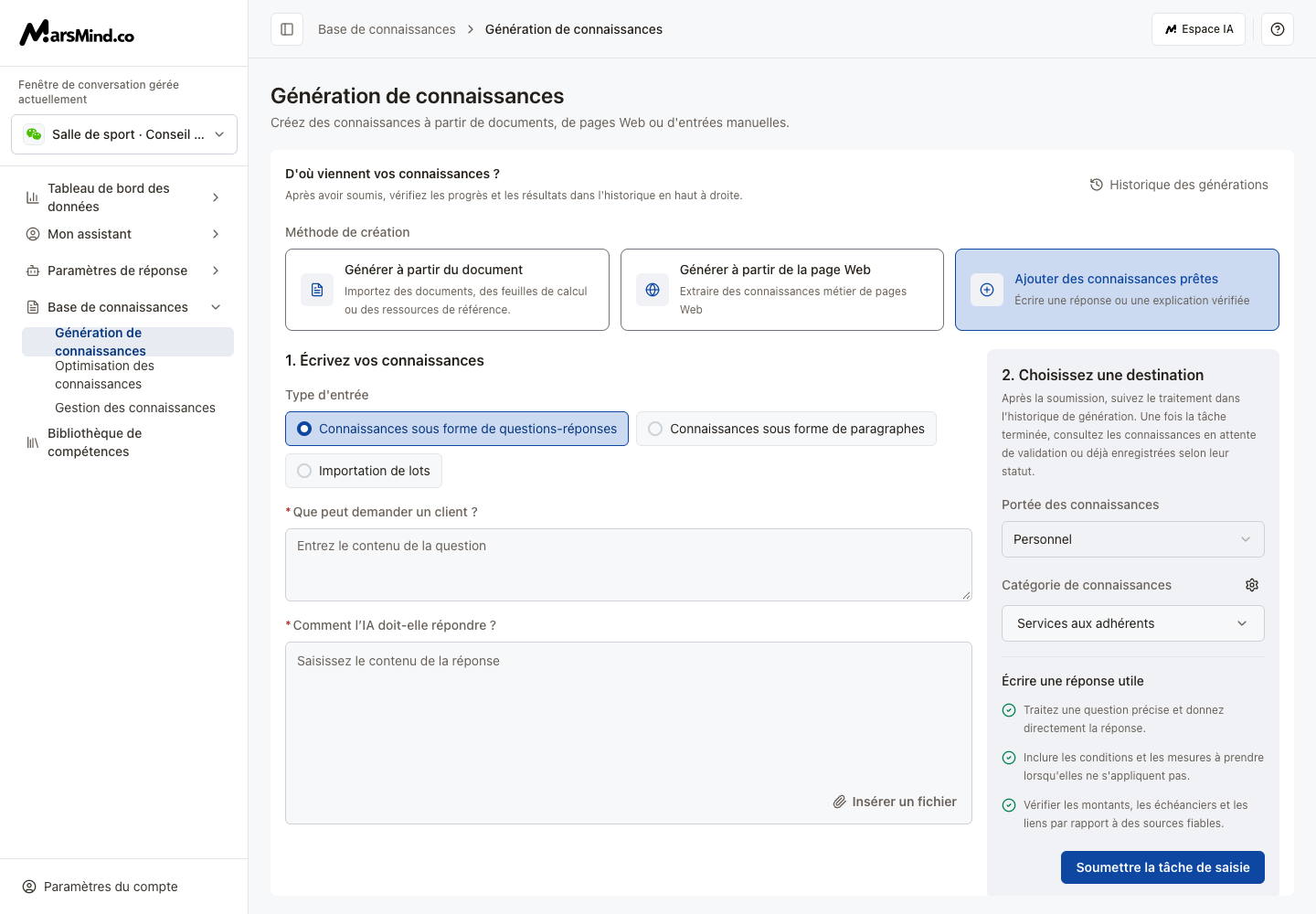The image size is (1316, 914).
Task: Open Bibliothèque de compétences section
Action: [x=124, y=442]
